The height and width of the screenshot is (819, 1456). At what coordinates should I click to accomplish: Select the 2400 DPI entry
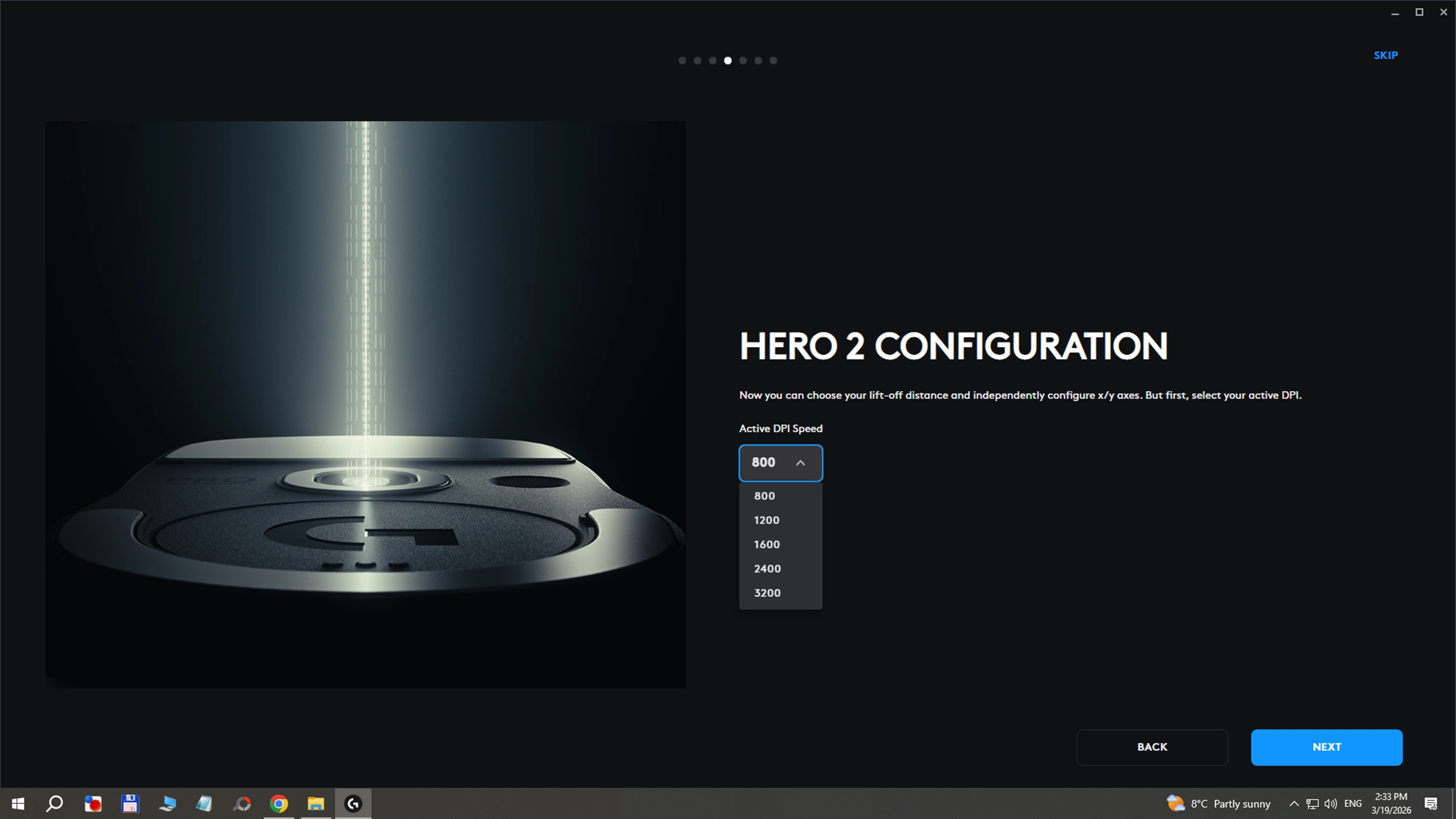(x=767, y=569)
